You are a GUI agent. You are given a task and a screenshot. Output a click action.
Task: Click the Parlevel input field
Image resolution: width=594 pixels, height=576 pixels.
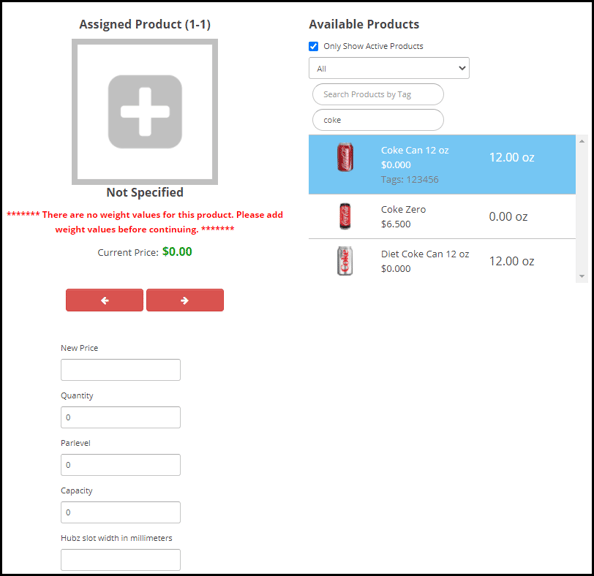120,465
